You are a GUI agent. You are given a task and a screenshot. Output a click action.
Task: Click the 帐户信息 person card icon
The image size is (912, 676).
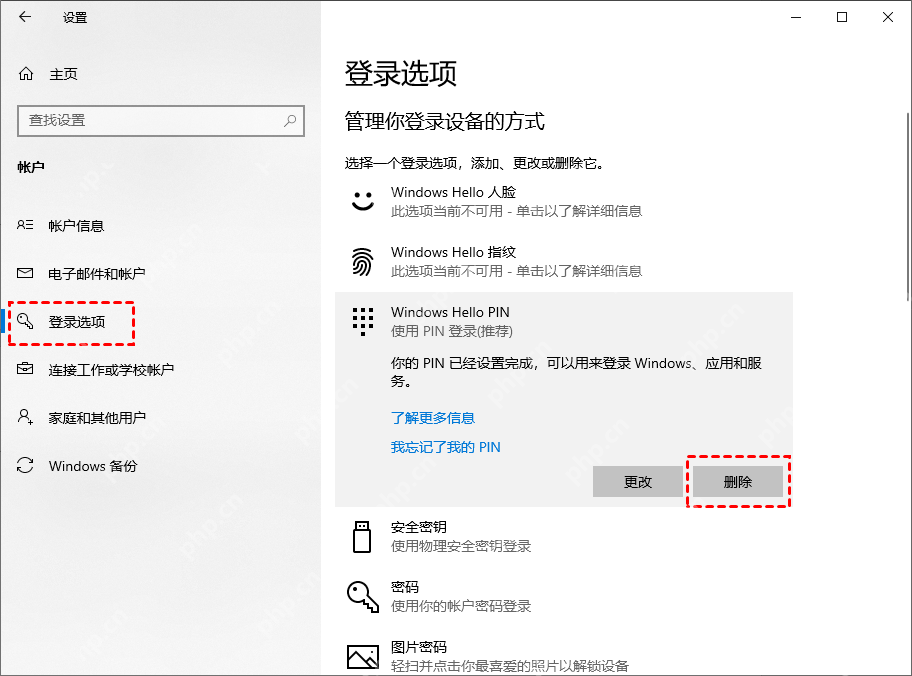25,225
